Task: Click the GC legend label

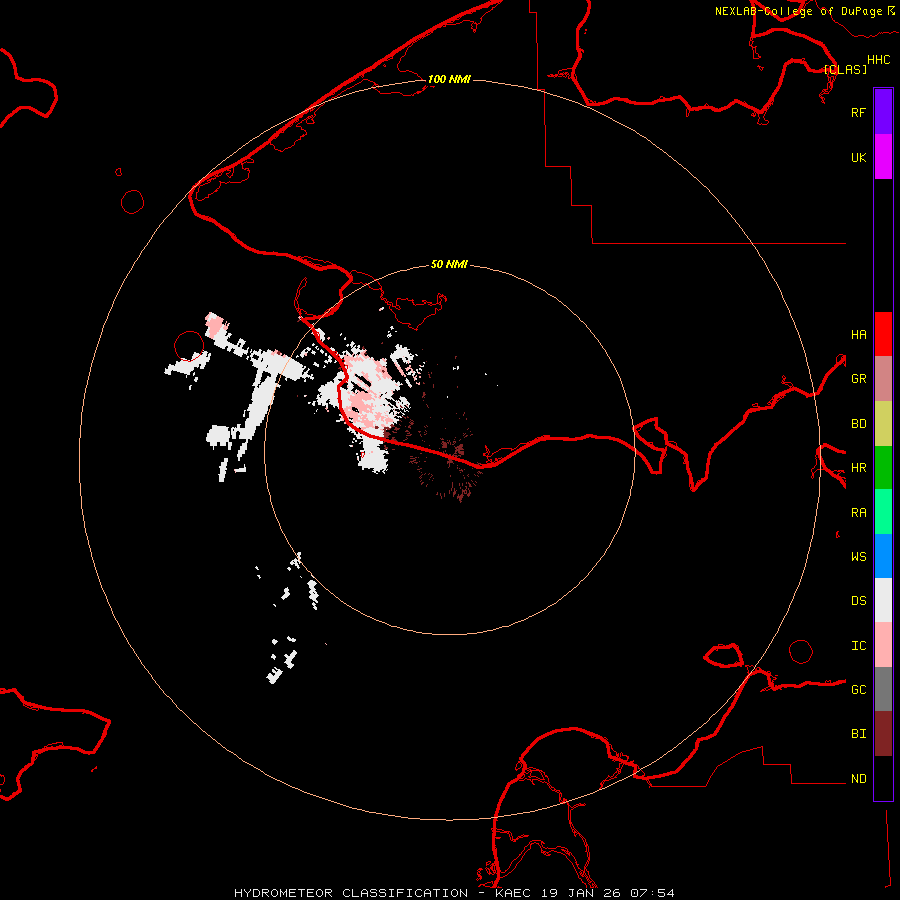Action: click(858, 690)
